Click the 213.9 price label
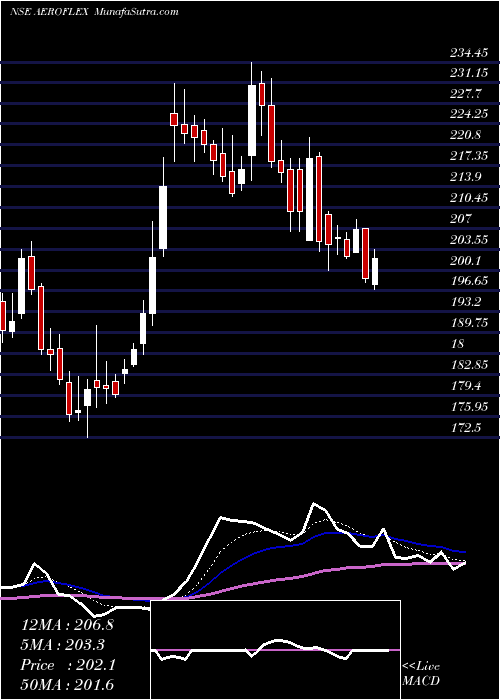The height and width of the screenshot is (700, 500). (466, 177)
